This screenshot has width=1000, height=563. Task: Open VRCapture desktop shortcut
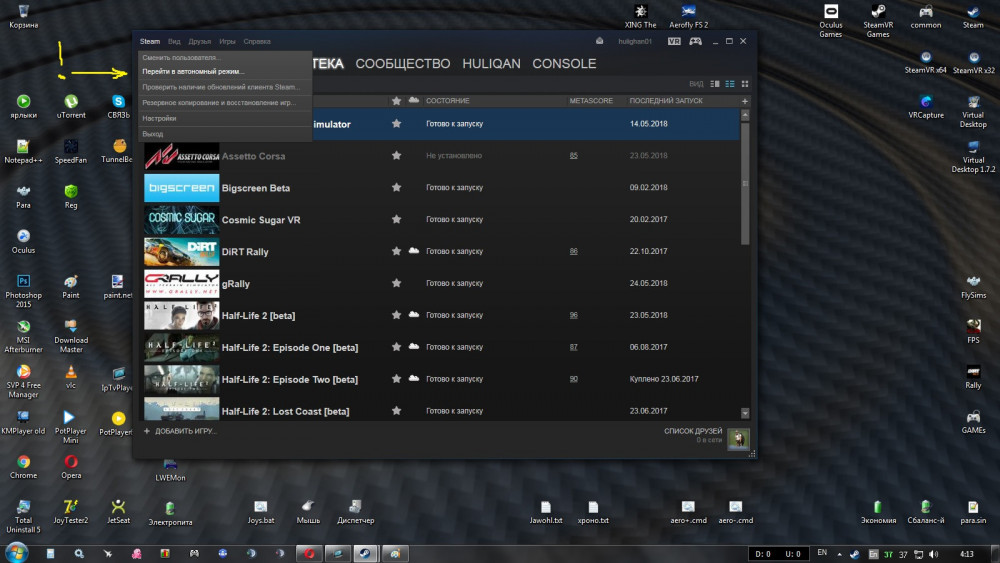[926, 106]
